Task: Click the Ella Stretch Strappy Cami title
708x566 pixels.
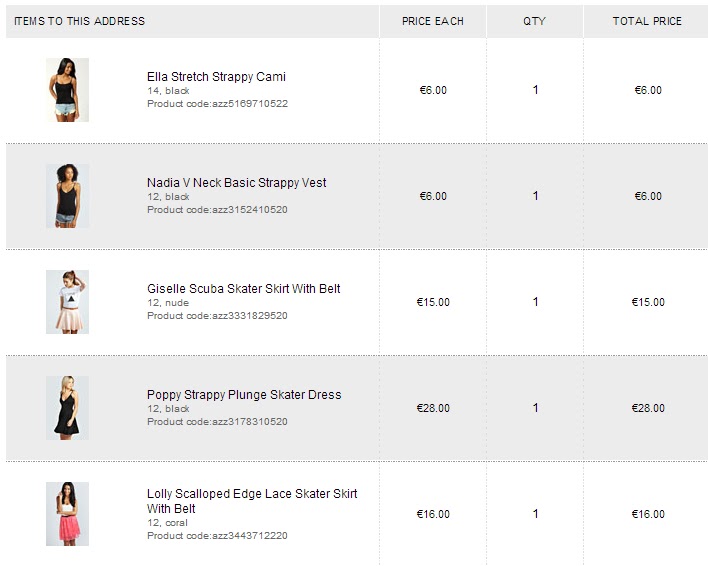Action: [216, 77]
